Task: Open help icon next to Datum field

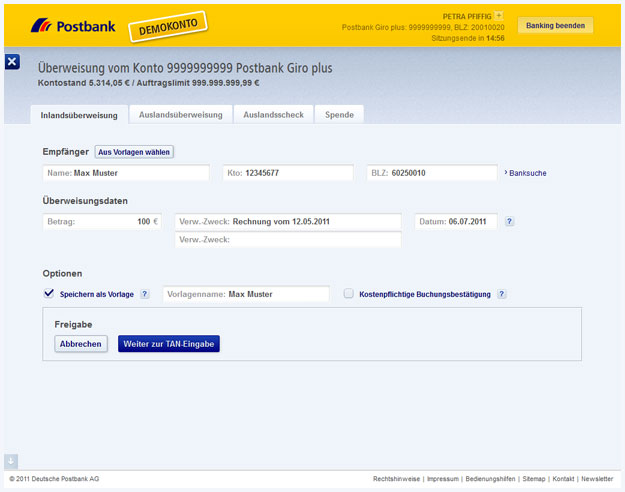Action: click(510, 222)
